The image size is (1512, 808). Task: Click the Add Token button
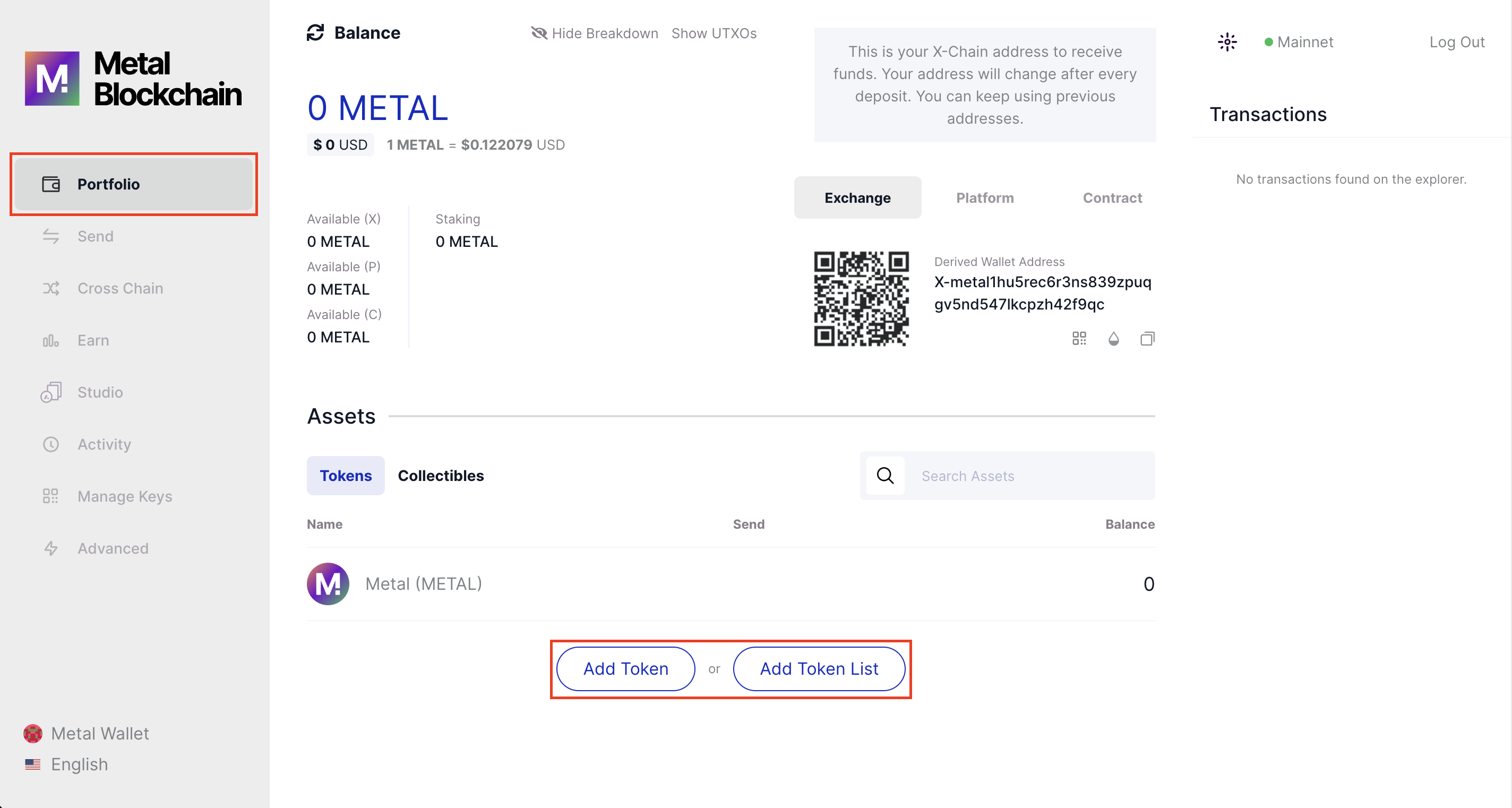pyautogui.click(x=625, y=668)
